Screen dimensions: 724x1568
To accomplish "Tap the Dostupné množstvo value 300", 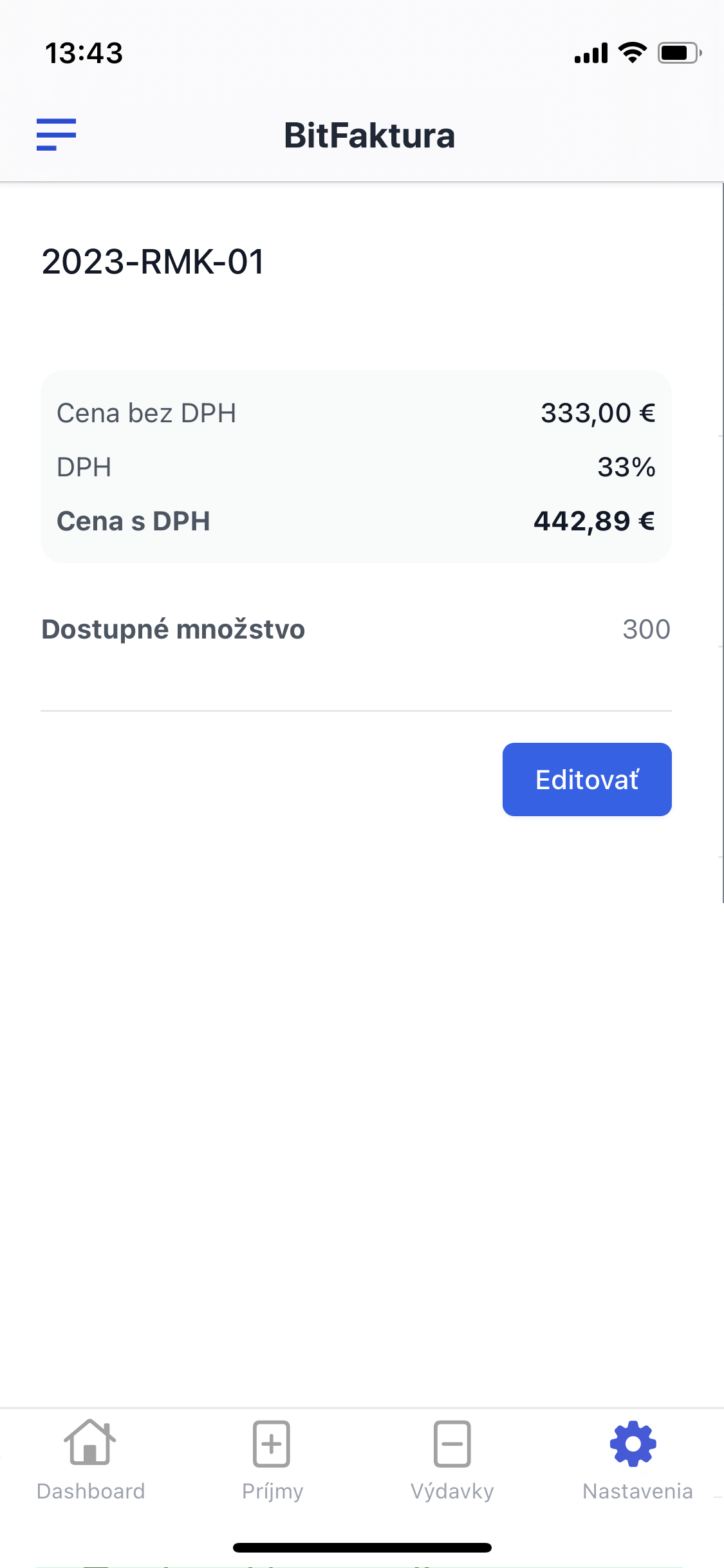I will (x=646, y=629).
